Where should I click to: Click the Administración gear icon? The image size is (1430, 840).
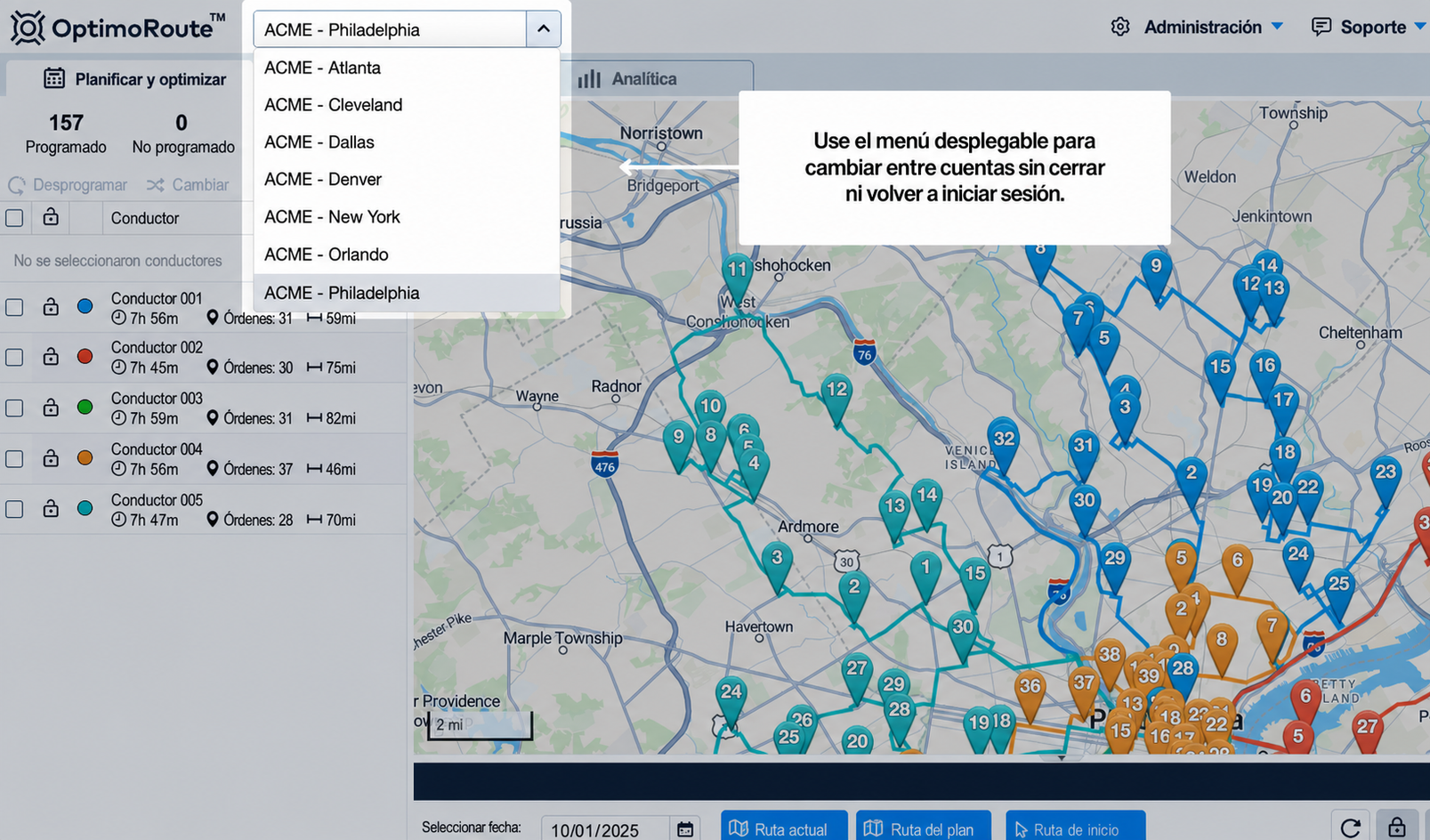pyautogui.click(x=1120, y=27)
